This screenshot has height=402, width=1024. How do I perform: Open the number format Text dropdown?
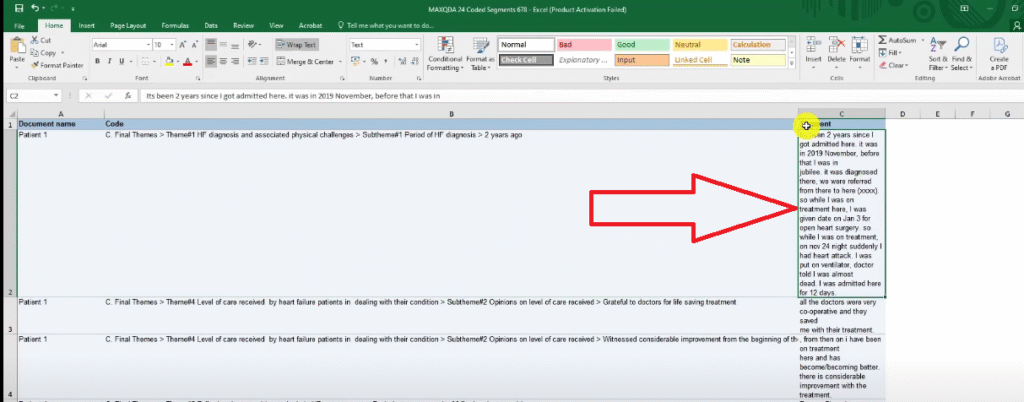pyautogui.click(x=417, y=45)
